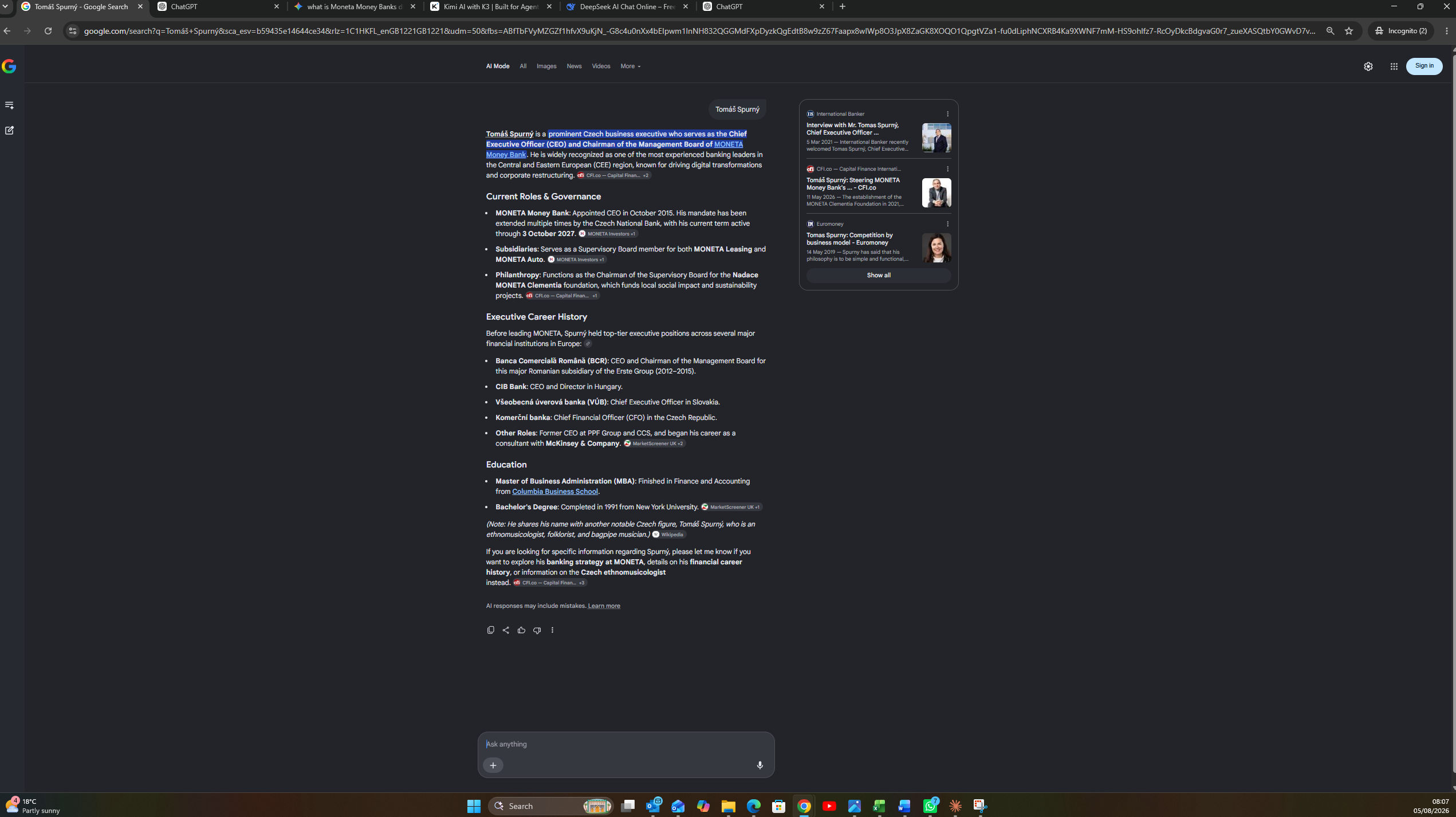Start voice input with the microphone

[760, 765]
